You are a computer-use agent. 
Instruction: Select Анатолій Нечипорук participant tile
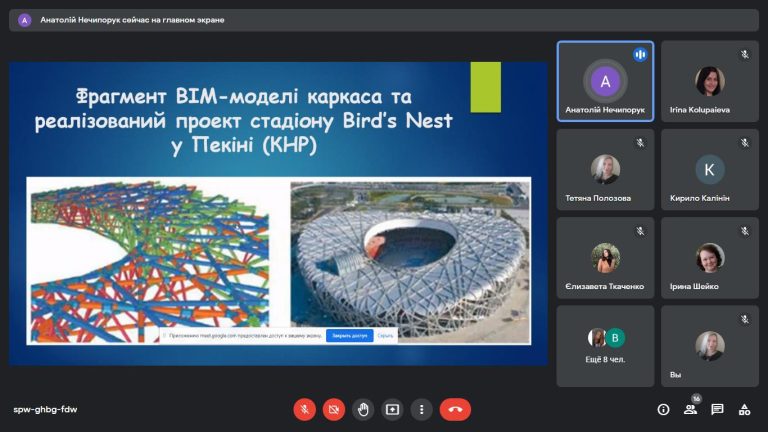pyautogui.click(x=605, y=81)
